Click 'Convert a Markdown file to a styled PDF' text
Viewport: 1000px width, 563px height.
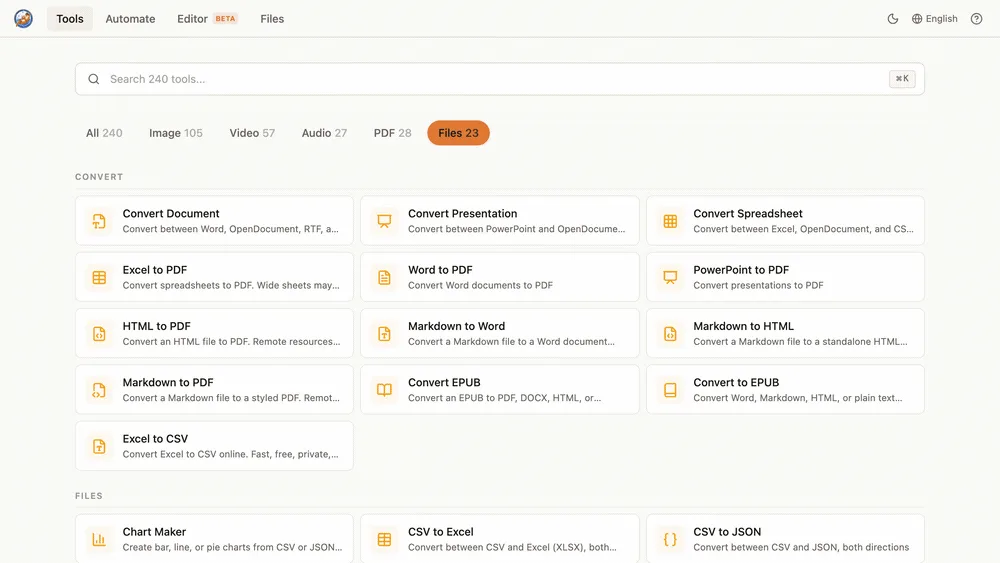click(x=231, y=398)
